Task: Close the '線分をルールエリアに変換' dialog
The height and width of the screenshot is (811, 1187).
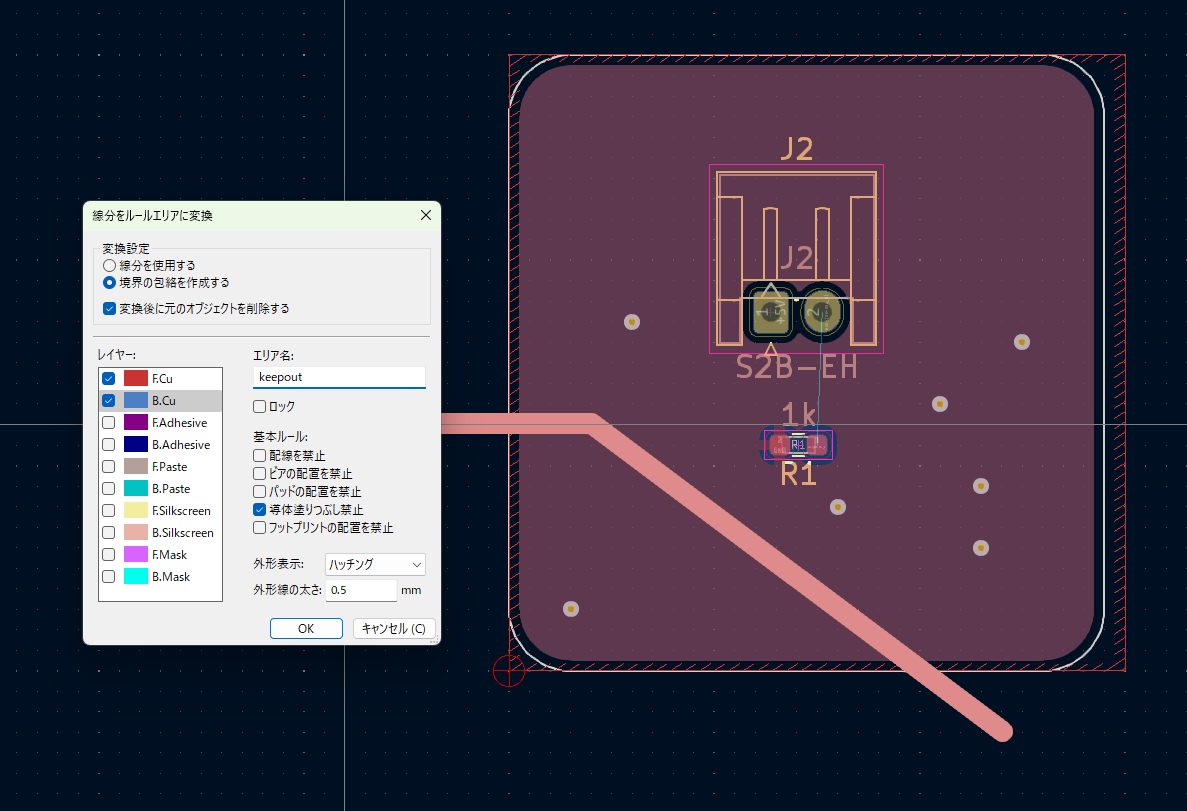Action: 425,216
